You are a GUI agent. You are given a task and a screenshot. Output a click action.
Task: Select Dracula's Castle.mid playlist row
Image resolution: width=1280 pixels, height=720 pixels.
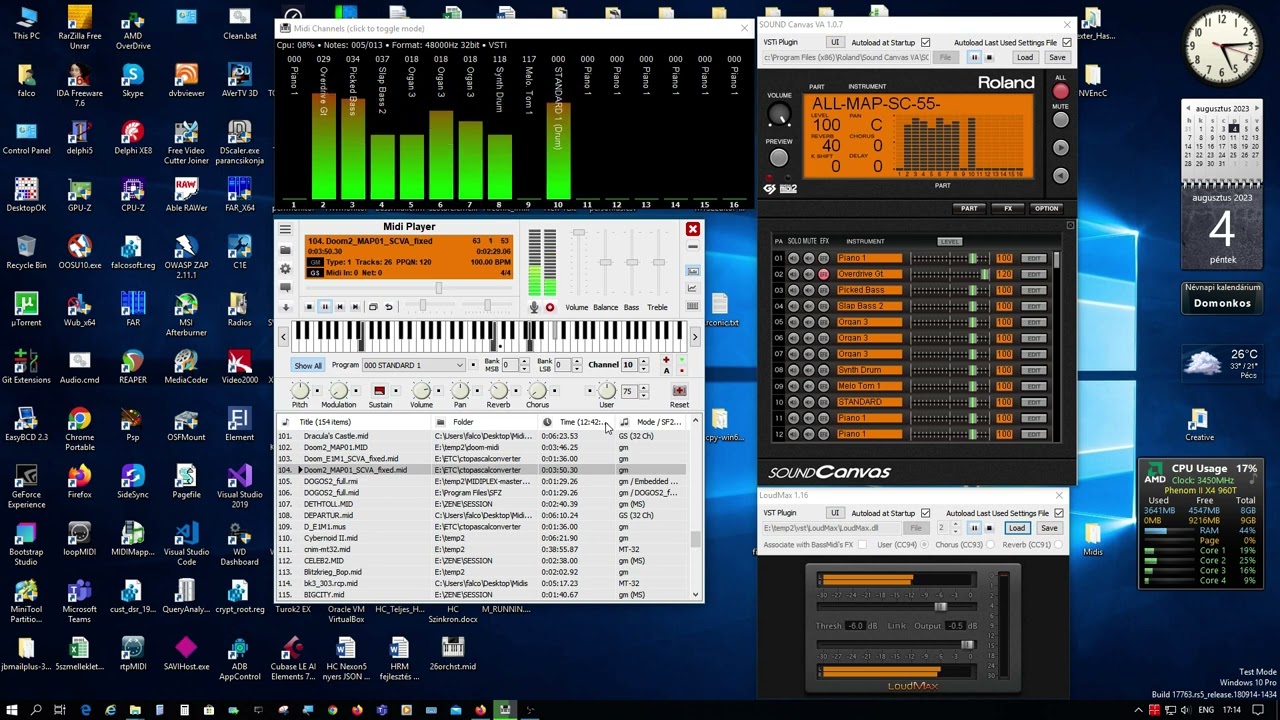tap(480, 436)
